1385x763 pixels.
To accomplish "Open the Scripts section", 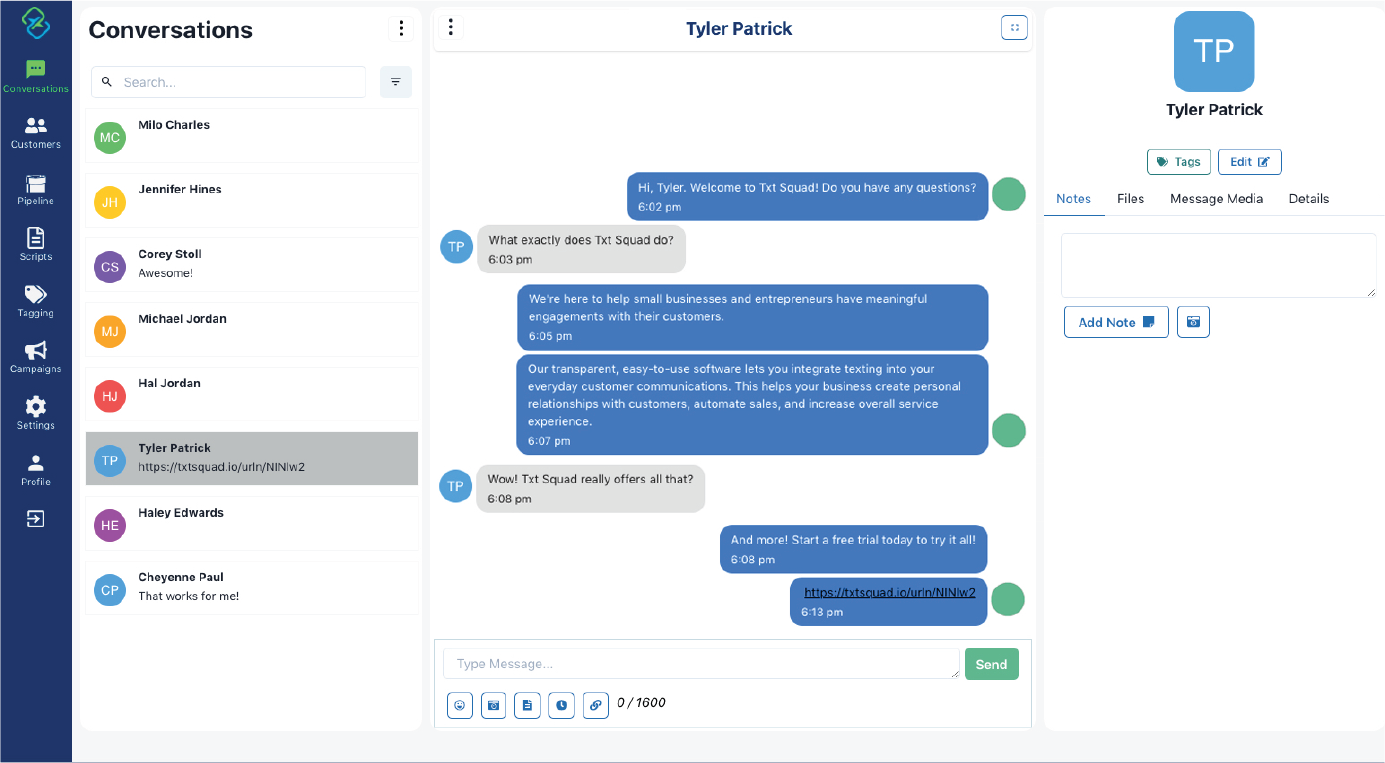I will tap(36, 245).
